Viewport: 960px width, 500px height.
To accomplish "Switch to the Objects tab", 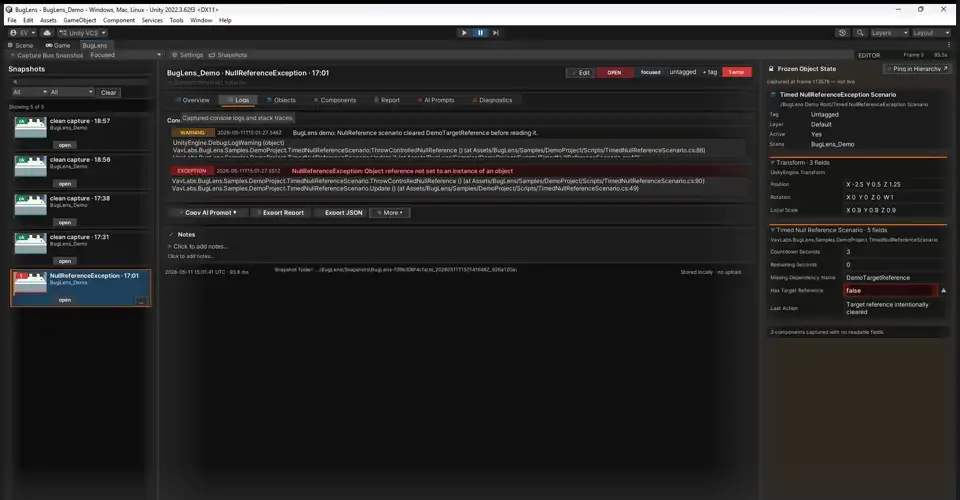I will [x=281, y=100].
